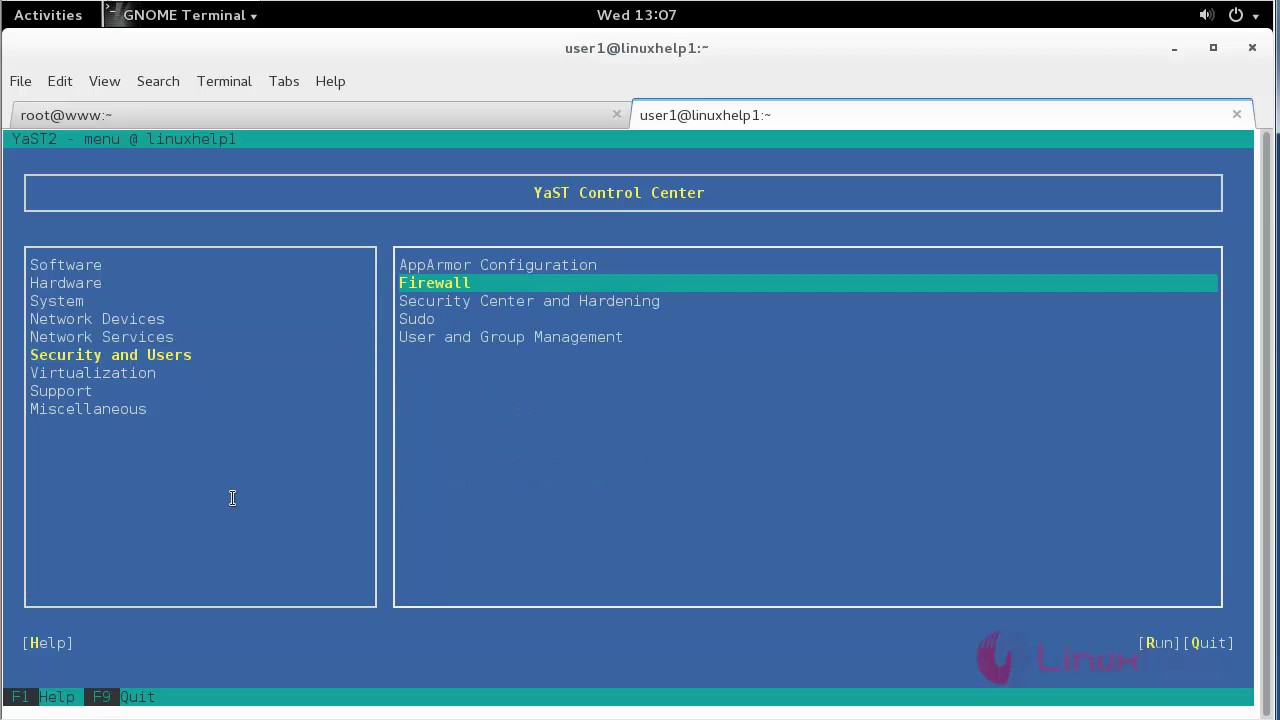Image resolution: width=1280 pixels, height=720 pixels.
Task: Open the File menu
Action: (x=20, y=81)
